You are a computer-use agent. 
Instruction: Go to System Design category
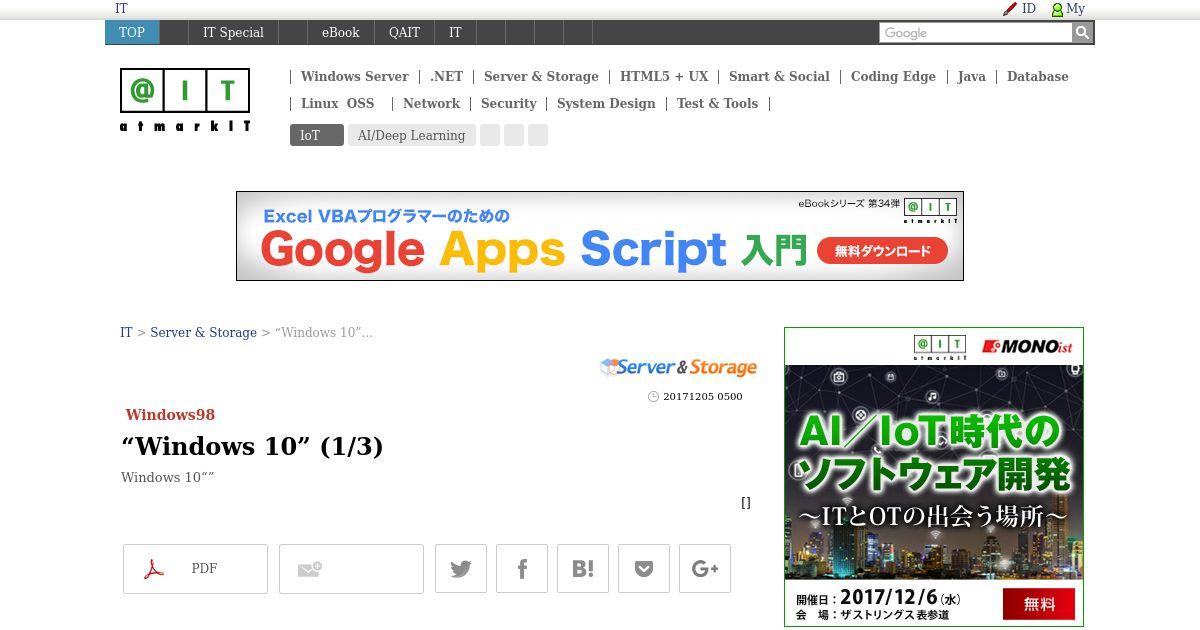coord(606,103)
